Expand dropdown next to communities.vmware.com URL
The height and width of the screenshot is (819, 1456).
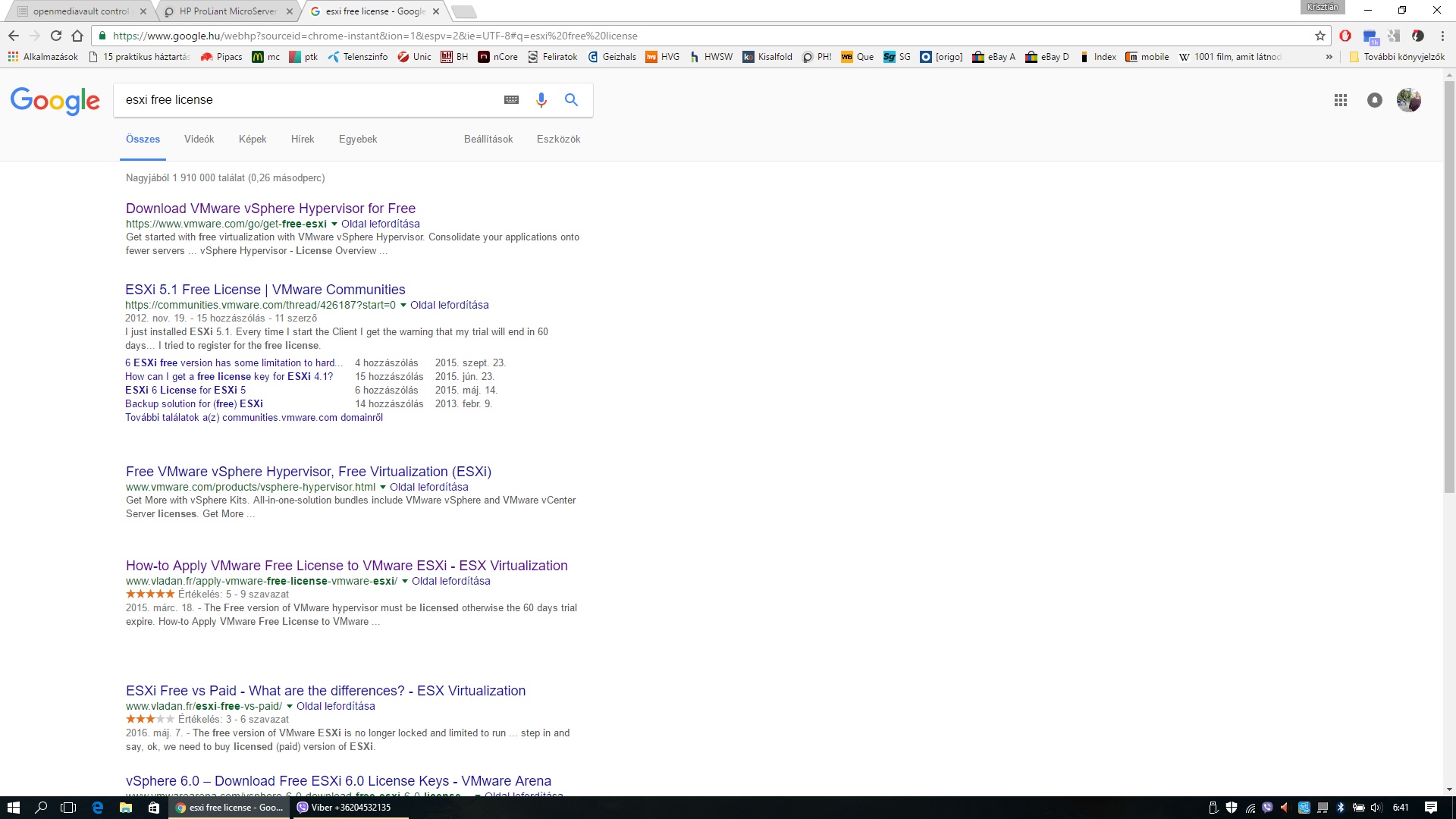pyautogui.click(x=403, y=306)
